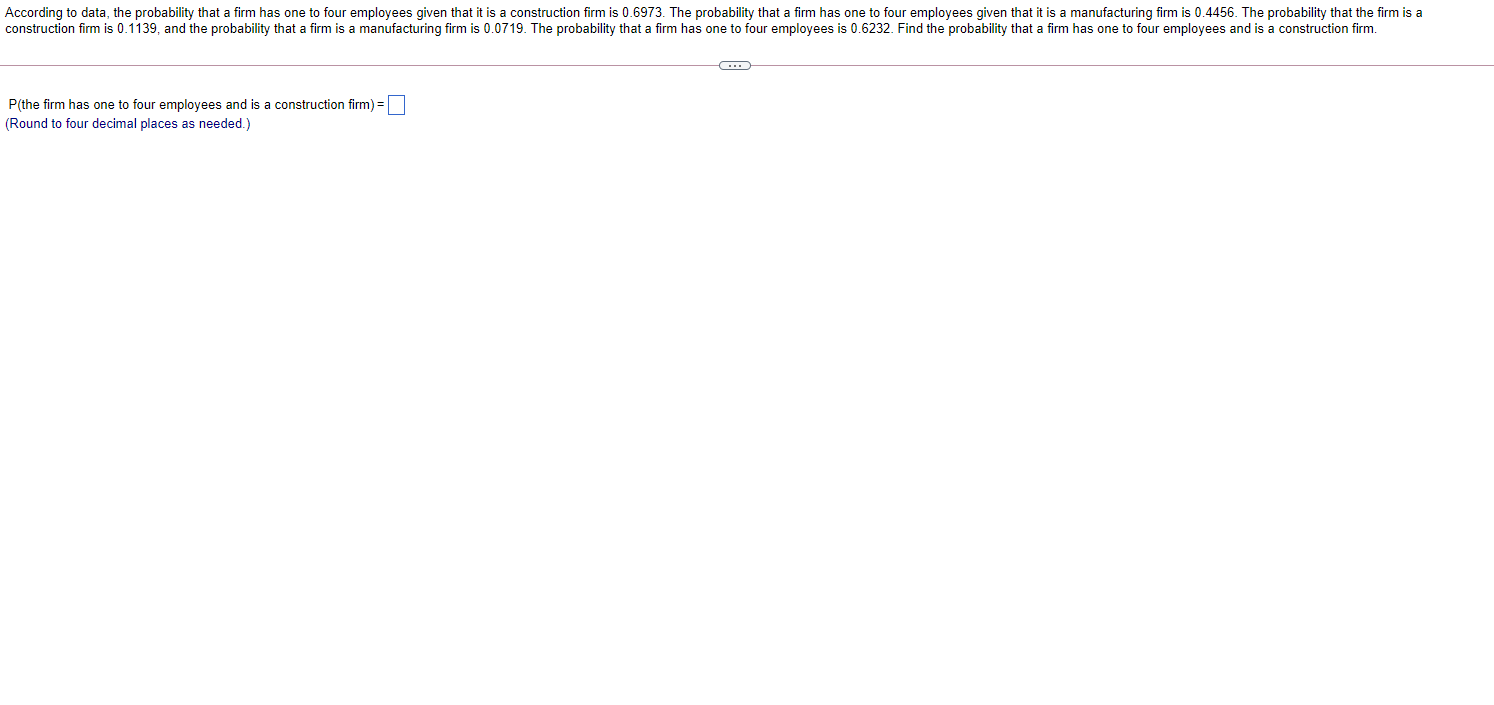Click 'Find the probability' in the problem text
This screenshot has height=705, width=1494.
pos(955,29)
